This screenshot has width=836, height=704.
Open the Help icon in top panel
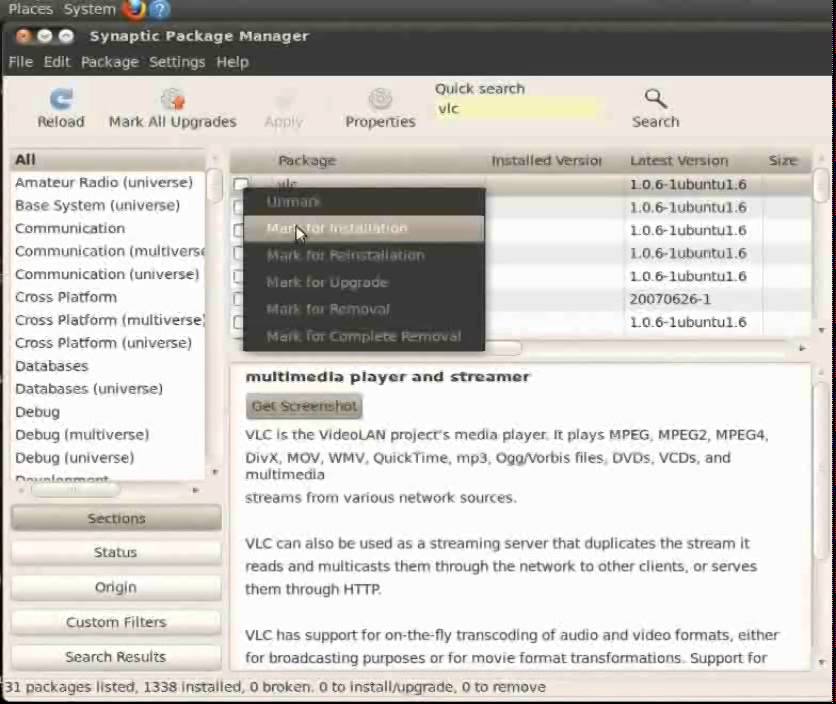(x=159, y=9)
